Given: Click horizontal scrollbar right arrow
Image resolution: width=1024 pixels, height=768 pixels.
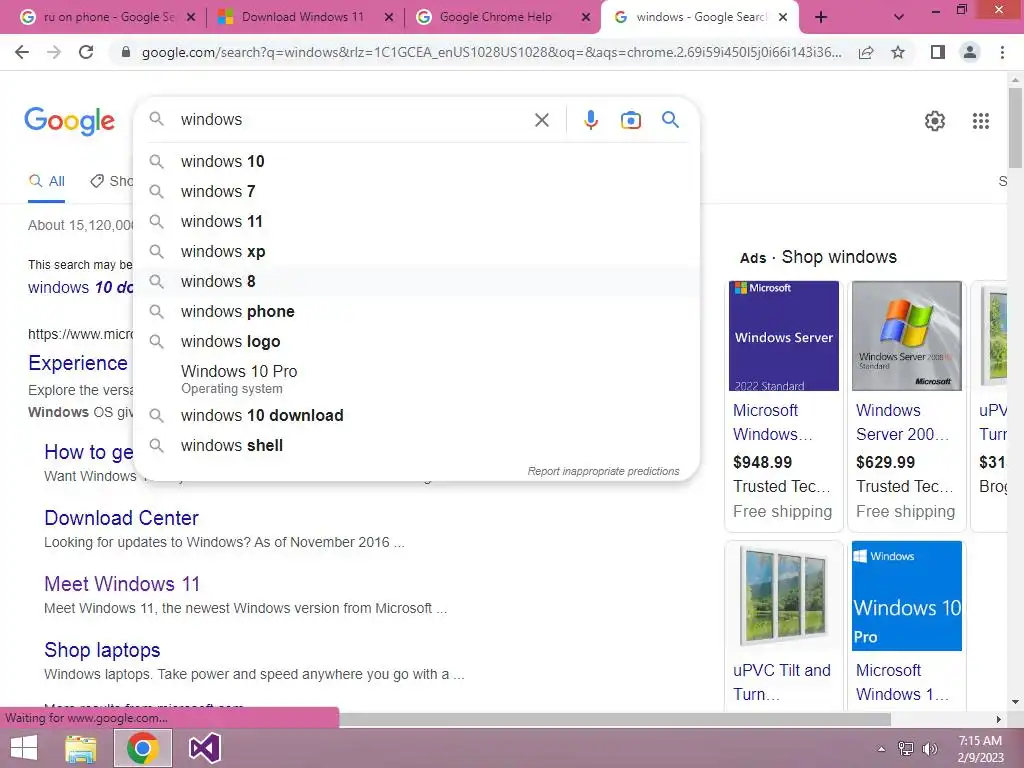Looking at the screenshot, I should tap(999, 719).
